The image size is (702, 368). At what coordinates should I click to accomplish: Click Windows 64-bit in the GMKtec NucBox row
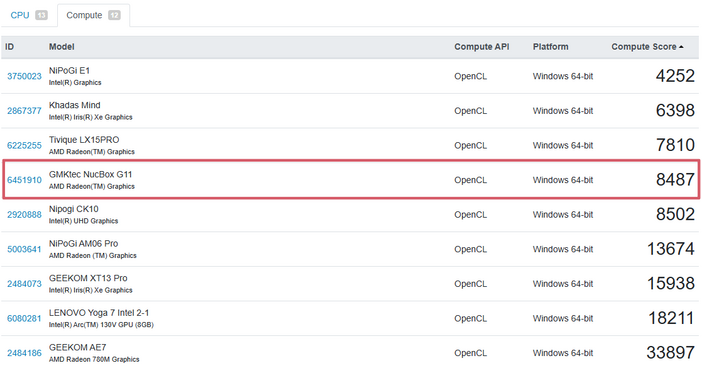[563, 180]
